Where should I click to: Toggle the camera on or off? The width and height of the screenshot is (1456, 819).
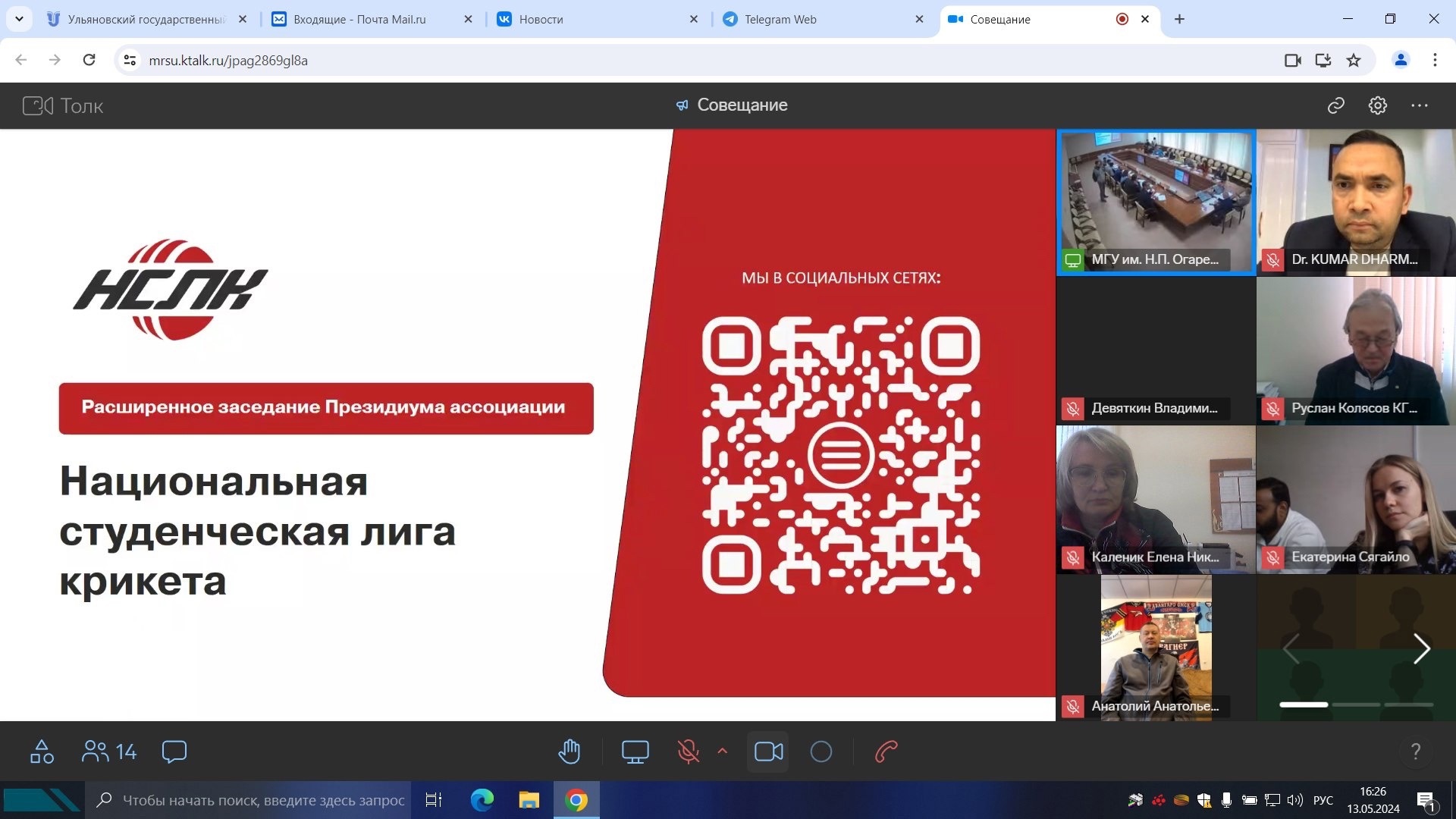coord(768,752)
